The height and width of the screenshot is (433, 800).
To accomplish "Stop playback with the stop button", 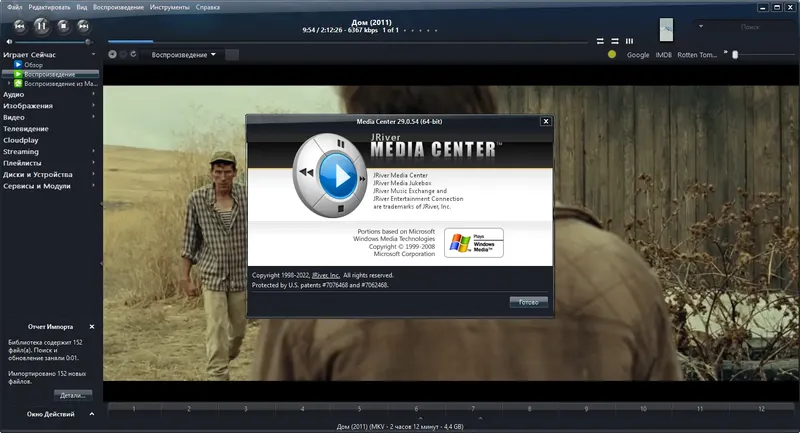I will click(x=63, y=26).
